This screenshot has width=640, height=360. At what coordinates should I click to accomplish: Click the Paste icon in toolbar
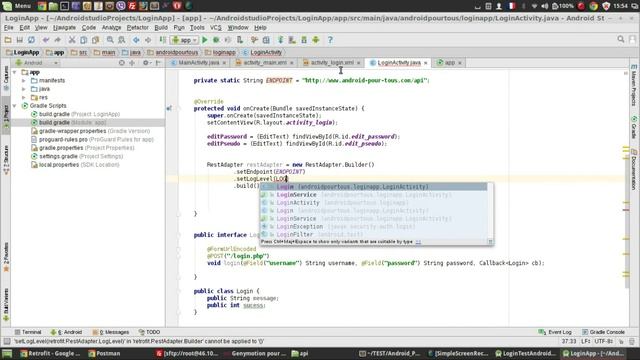96,40
